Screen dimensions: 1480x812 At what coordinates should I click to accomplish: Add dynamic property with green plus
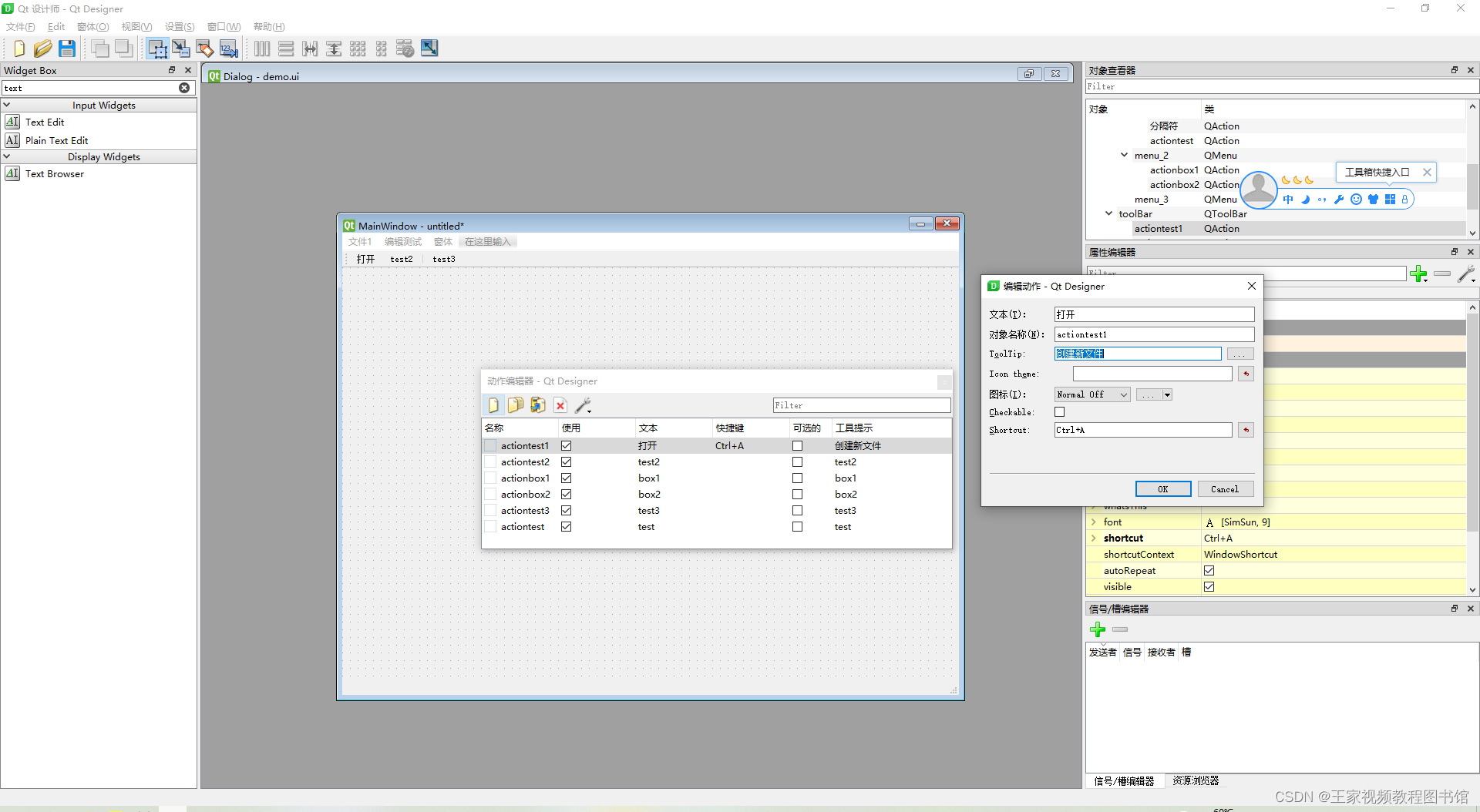[1418, 273]
